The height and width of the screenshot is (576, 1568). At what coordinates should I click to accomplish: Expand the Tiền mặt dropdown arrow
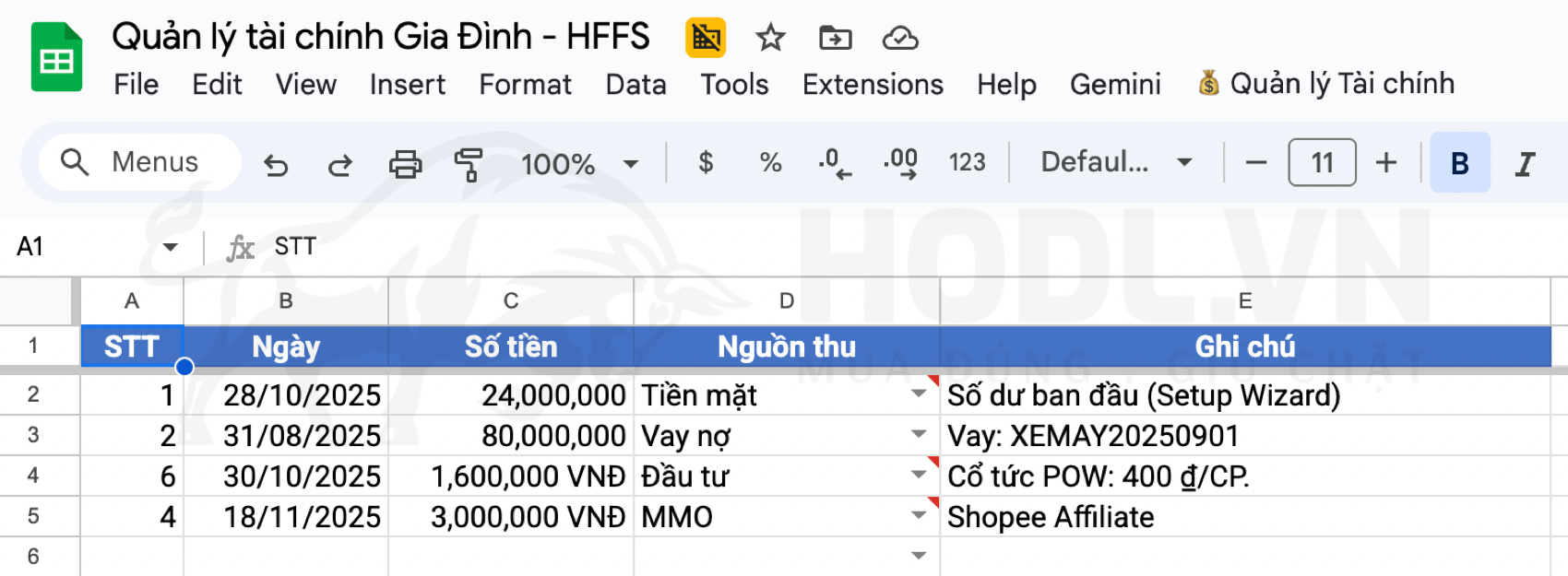point(919,394)
